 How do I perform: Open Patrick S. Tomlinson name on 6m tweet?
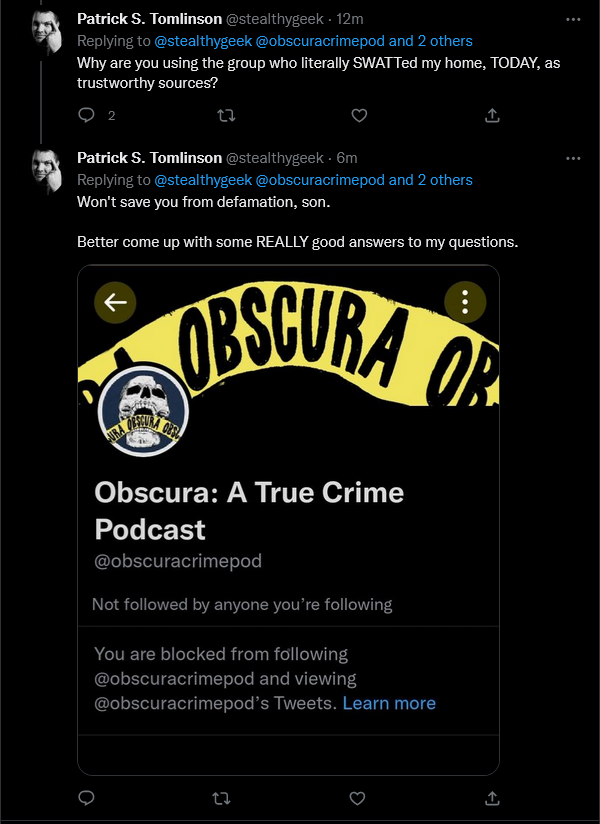pyautogui.click(x=150, y=158)
